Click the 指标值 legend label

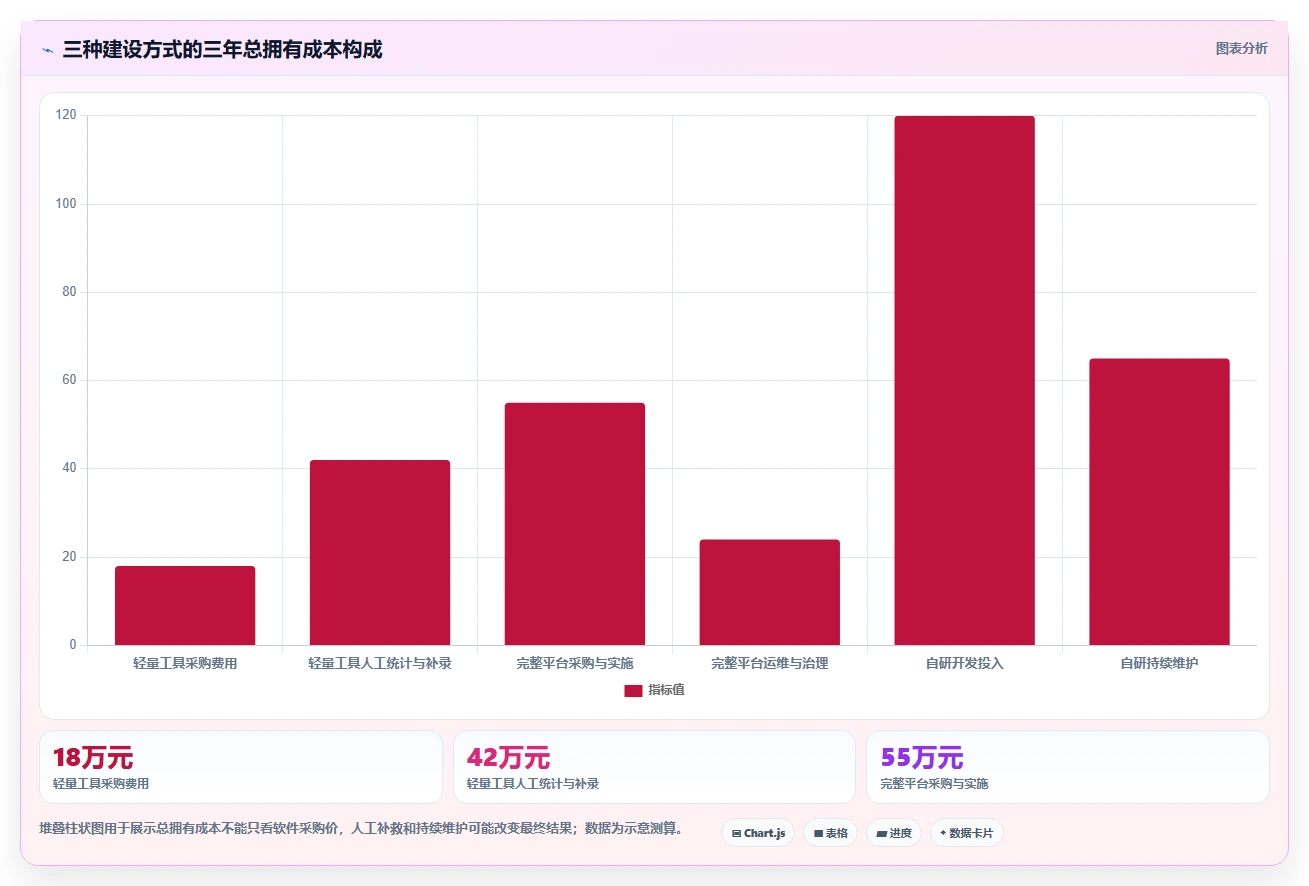666,690
